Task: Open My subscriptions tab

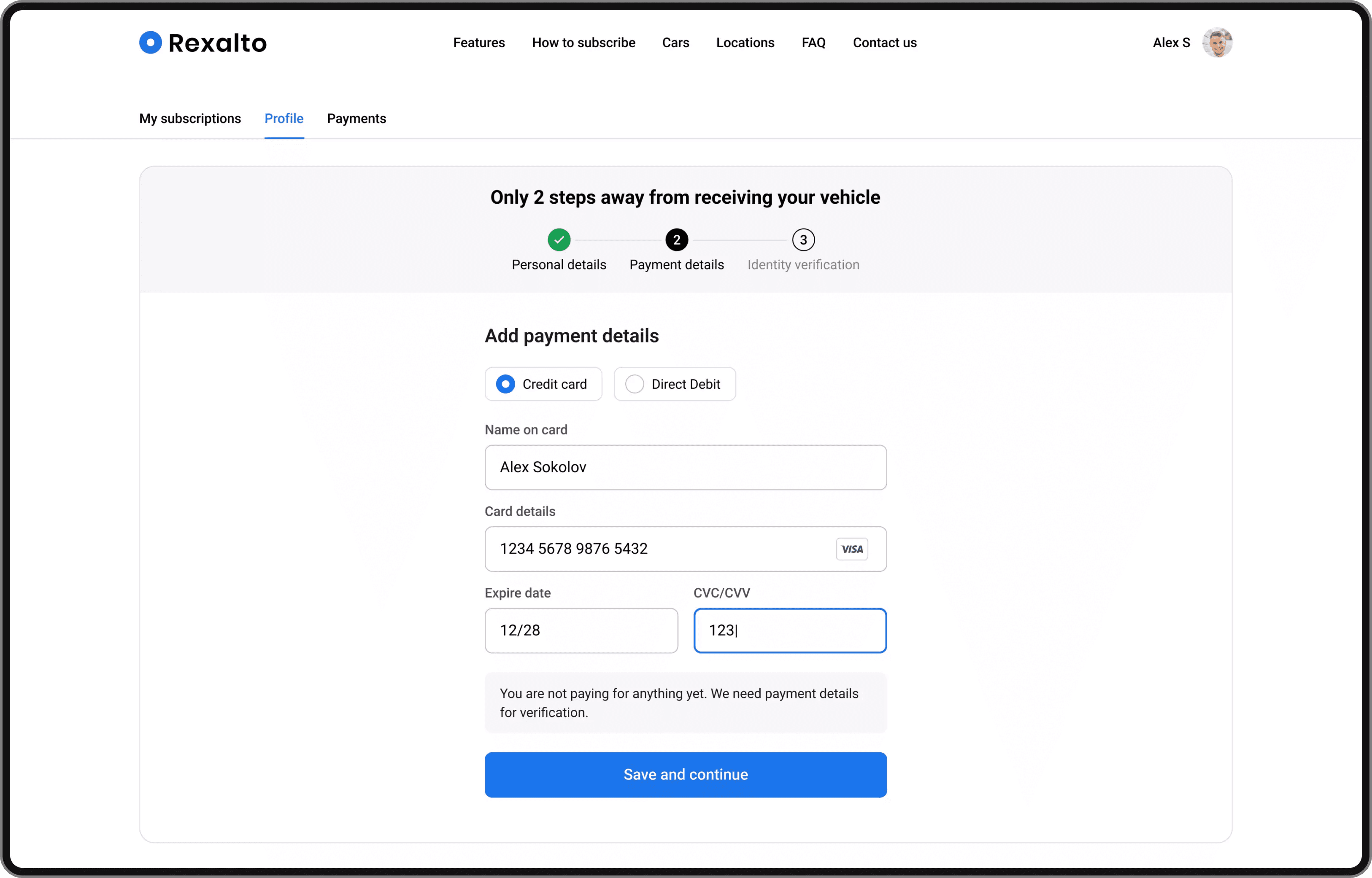Action: coord(190,119)
